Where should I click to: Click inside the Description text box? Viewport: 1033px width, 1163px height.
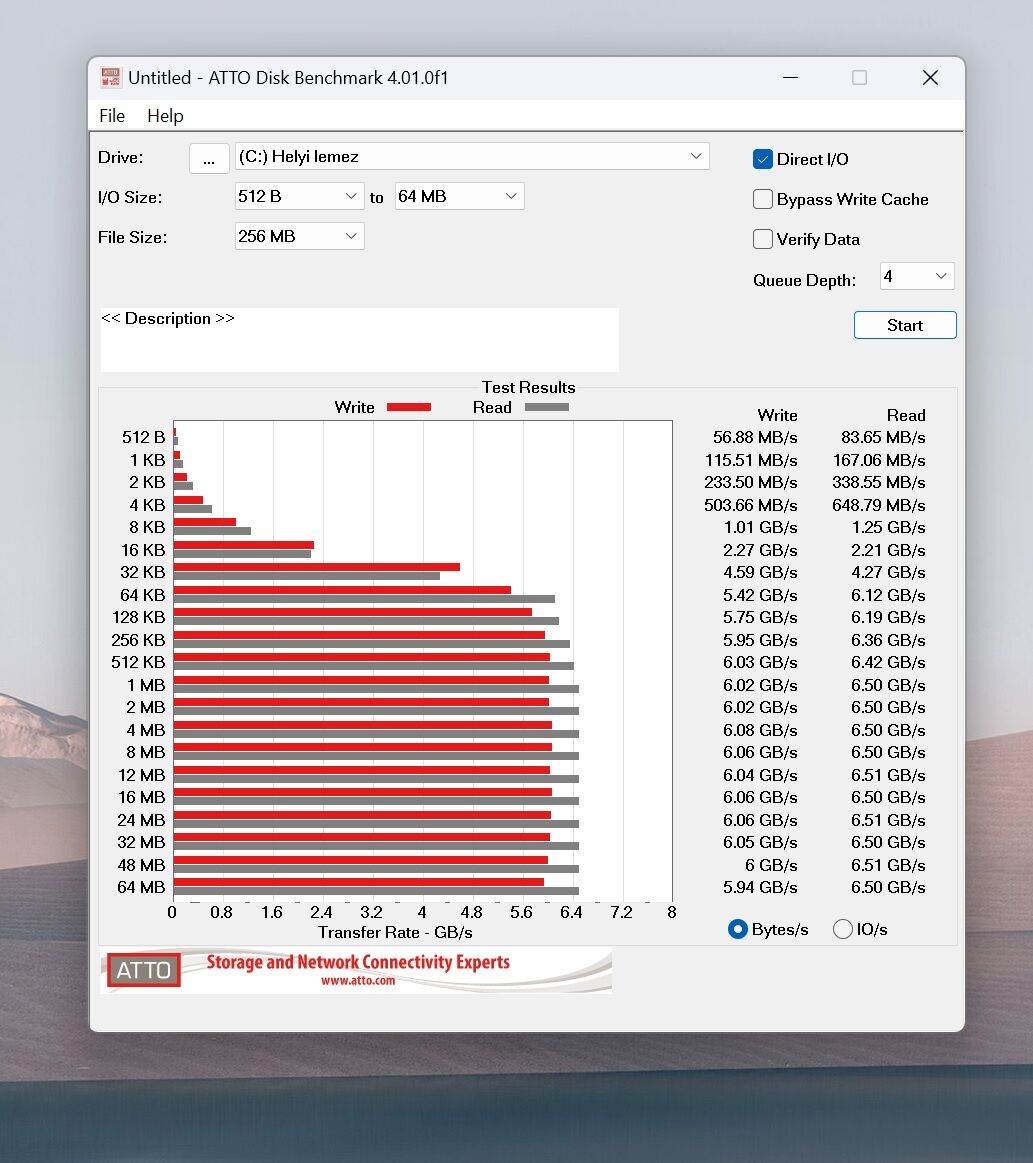click(x=360, y=340)
